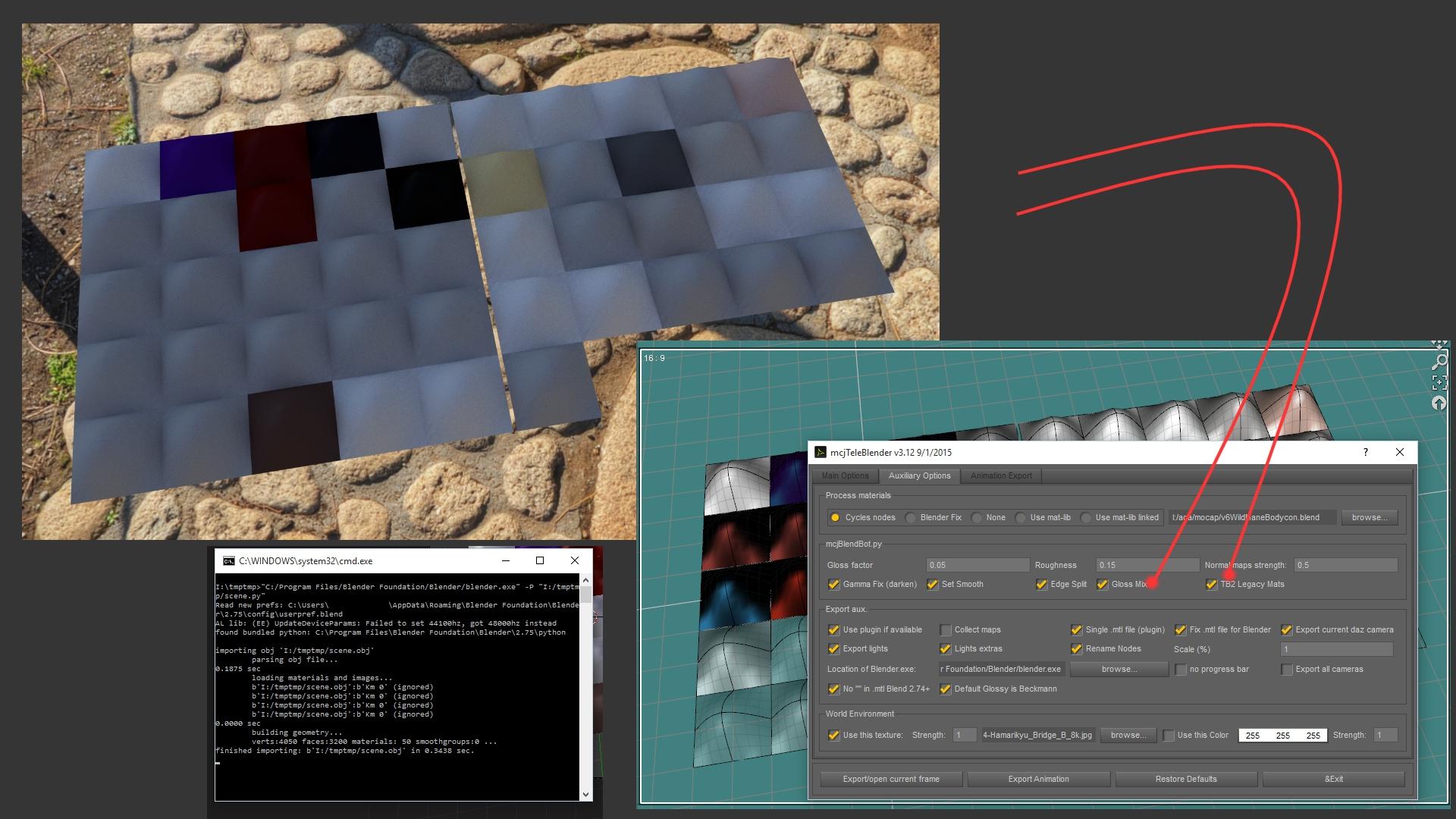Select the Blender Fix radio option
Viewport: 1456px width, 819px height.
[x=911, y=518]
